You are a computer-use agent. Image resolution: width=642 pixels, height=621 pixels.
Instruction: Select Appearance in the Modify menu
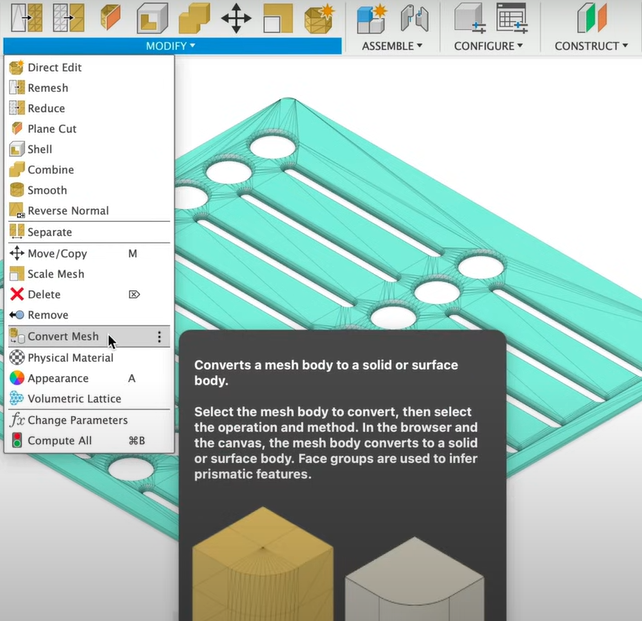pos(58,378)
